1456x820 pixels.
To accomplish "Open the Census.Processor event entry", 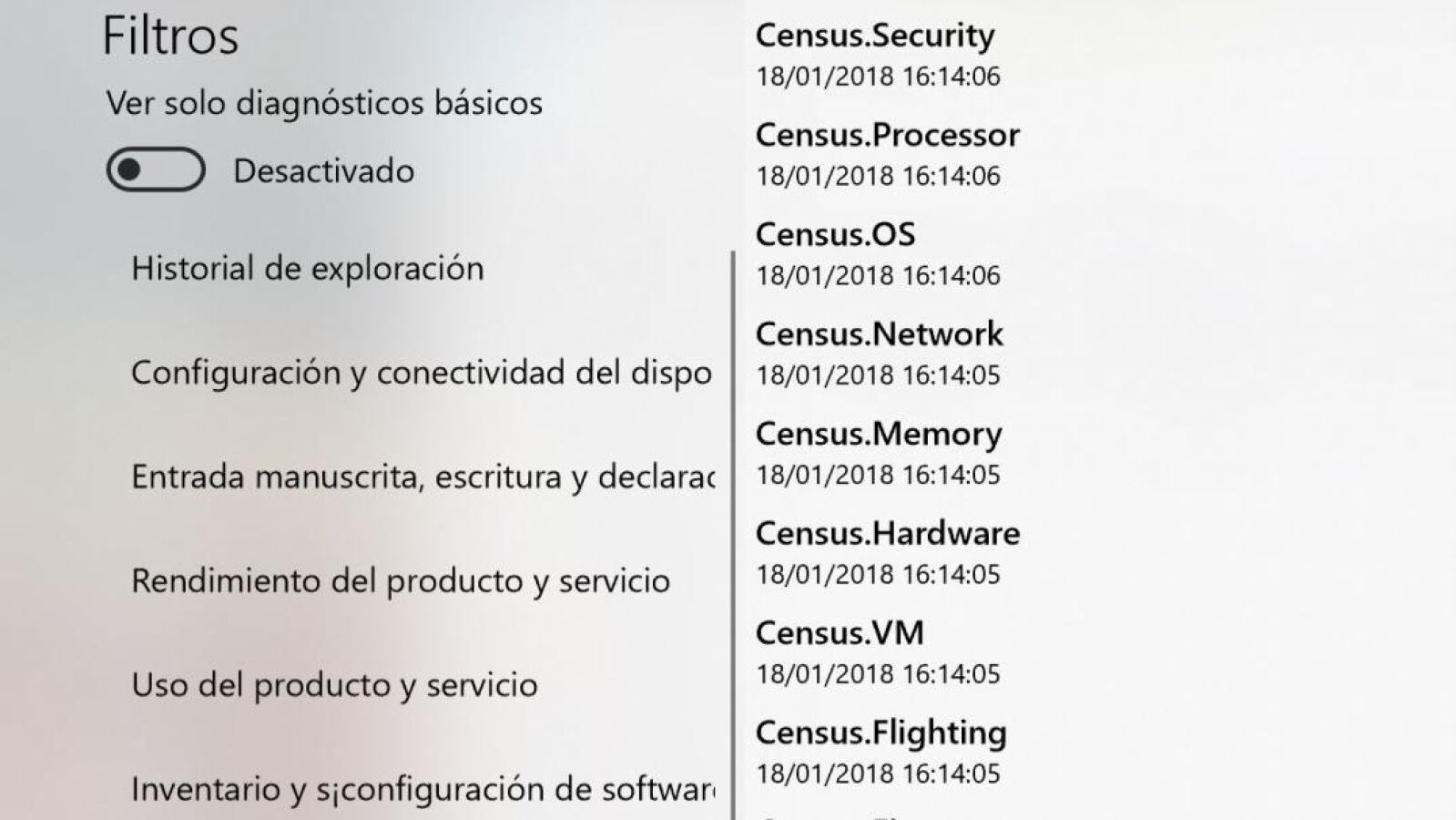I will point(887,154).
